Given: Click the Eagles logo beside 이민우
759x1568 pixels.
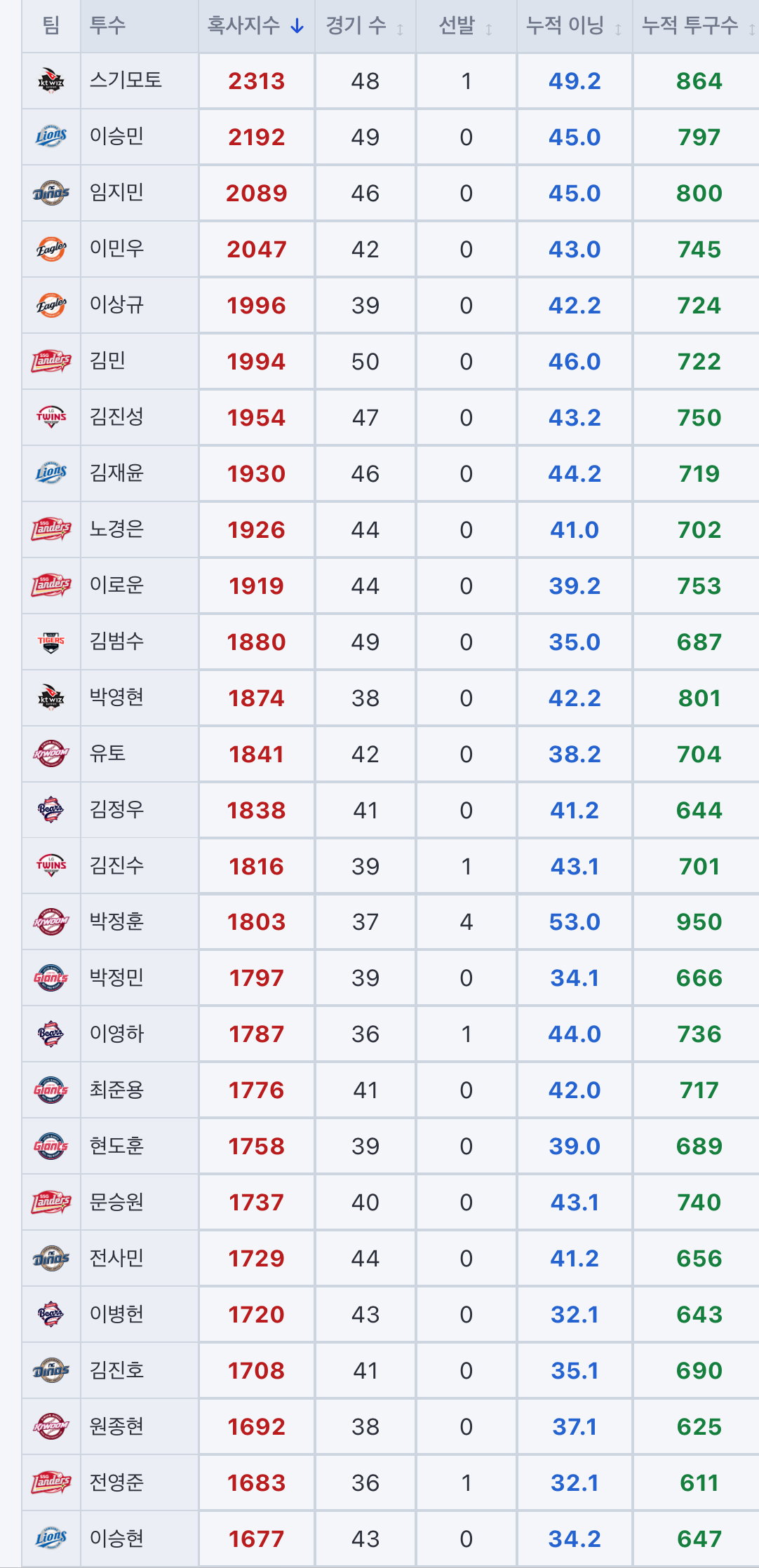Looking at the screenshot, I should click(51, 249).
